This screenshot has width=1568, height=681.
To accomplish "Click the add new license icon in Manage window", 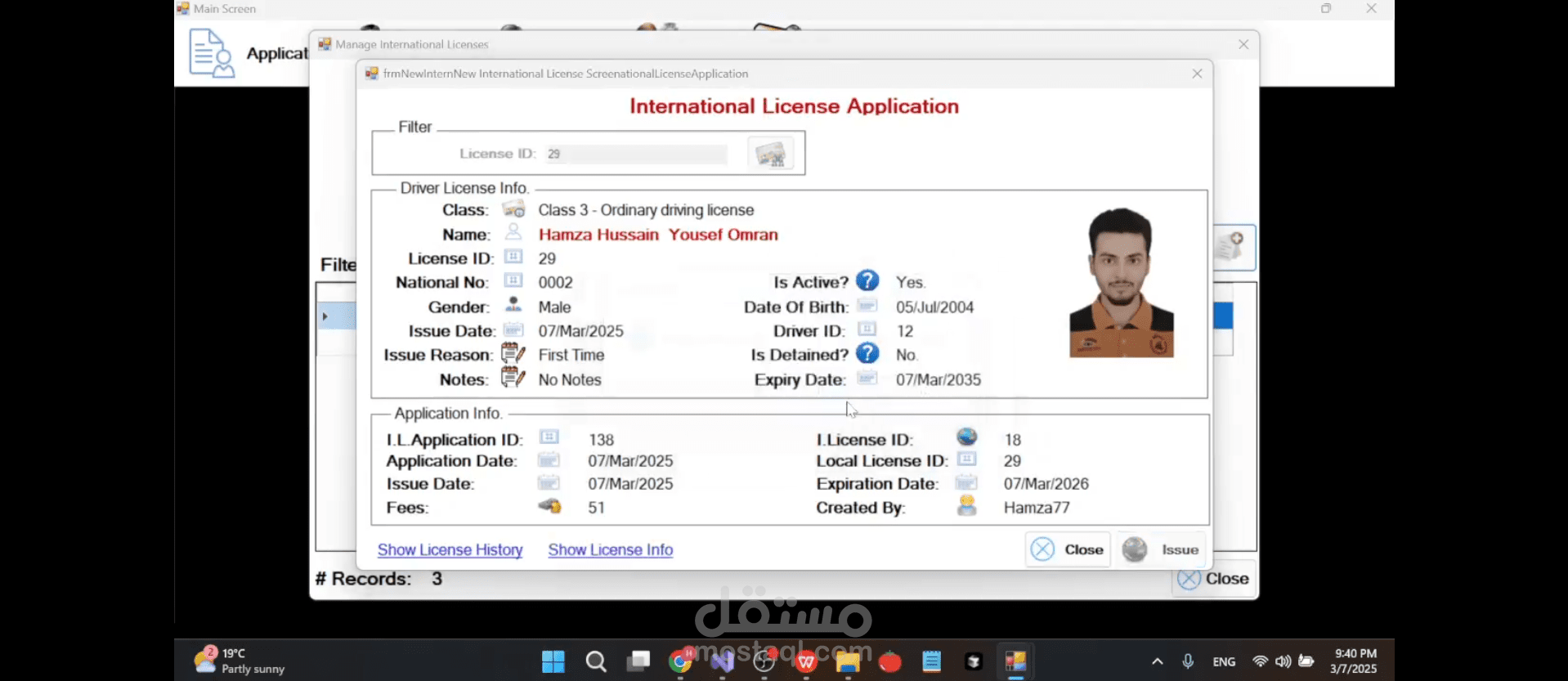I will click(1233, 246).
